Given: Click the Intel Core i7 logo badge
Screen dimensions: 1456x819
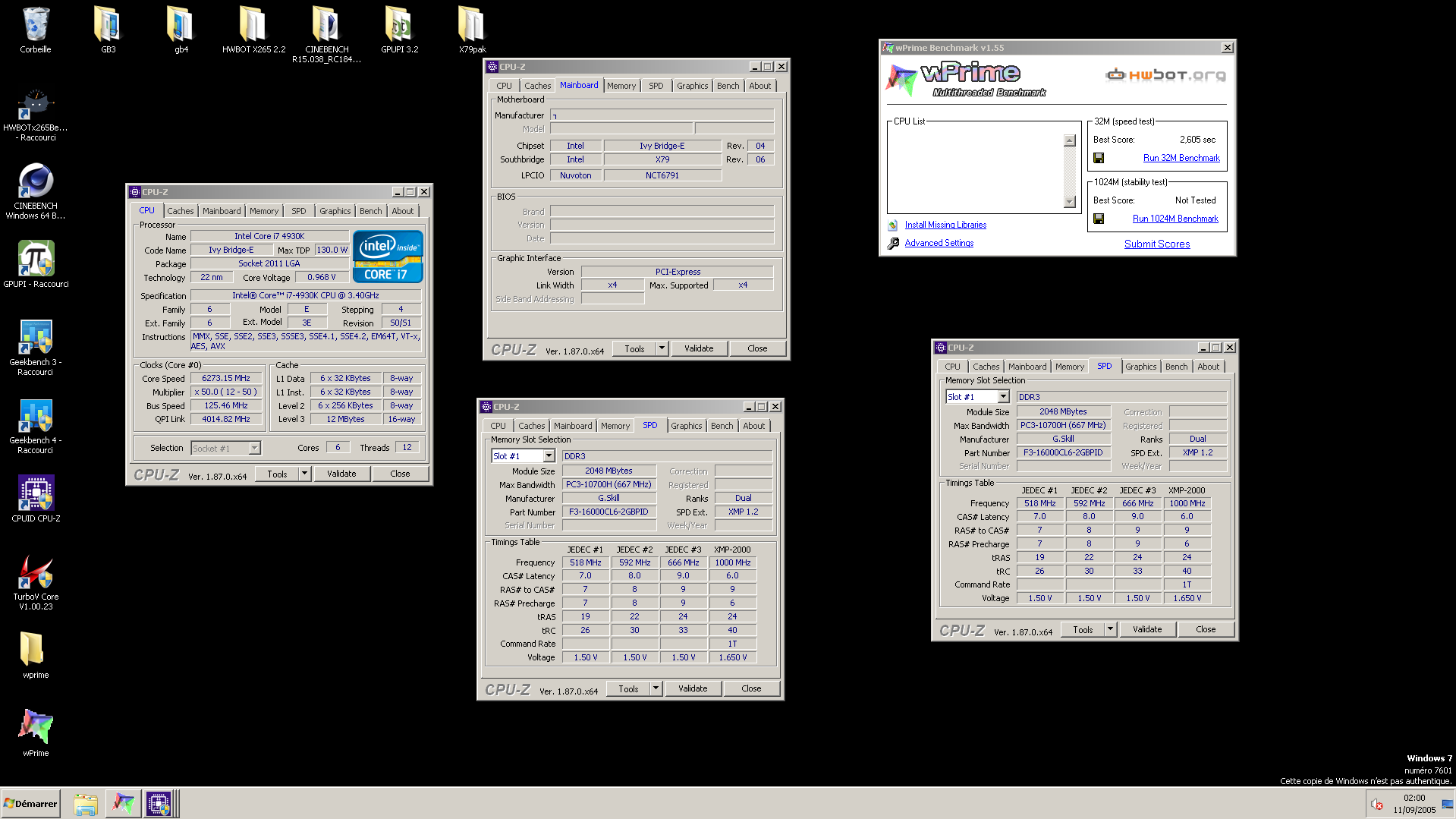Looking at the screenshot, I should (388, 257).
